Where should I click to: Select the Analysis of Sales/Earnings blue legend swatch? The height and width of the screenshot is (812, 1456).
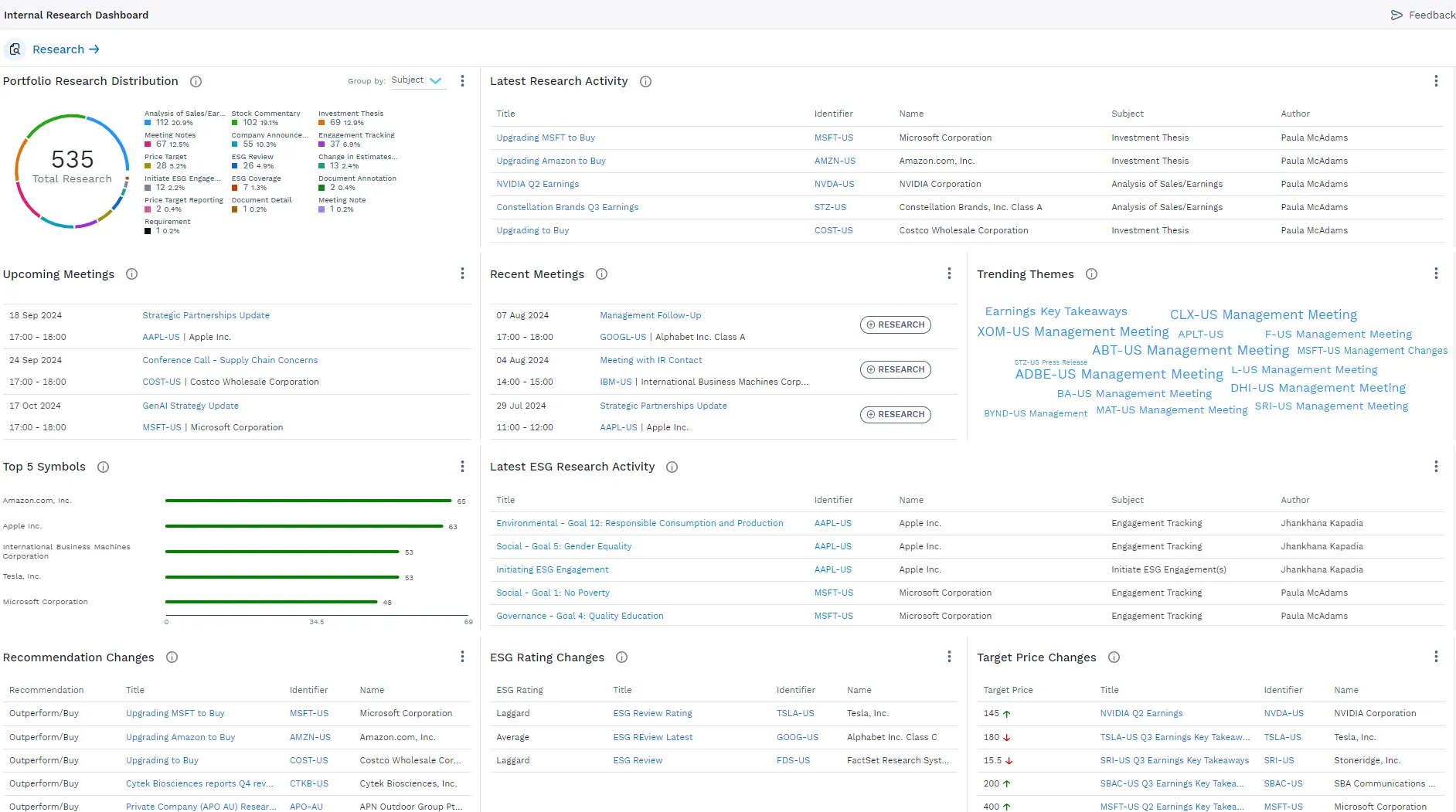[148, 123]
